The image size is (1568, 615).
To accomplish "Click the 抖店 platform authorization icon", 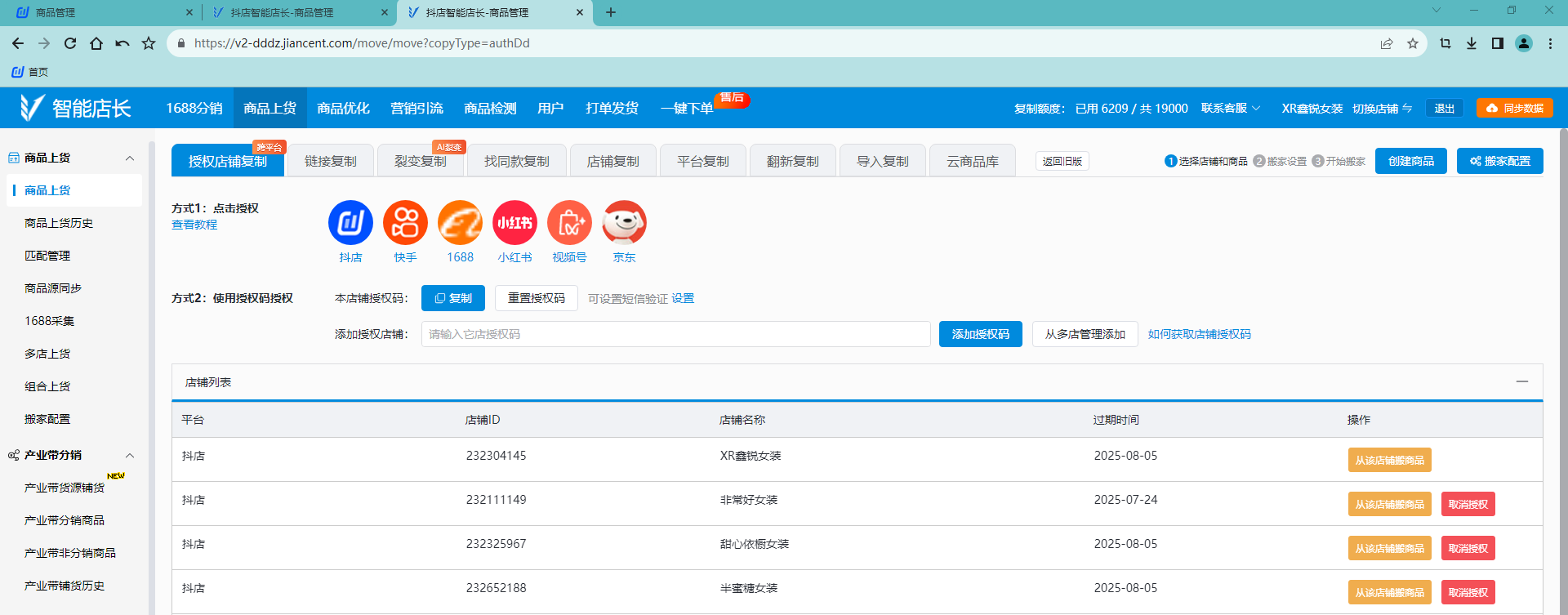I will coord(350,223).
